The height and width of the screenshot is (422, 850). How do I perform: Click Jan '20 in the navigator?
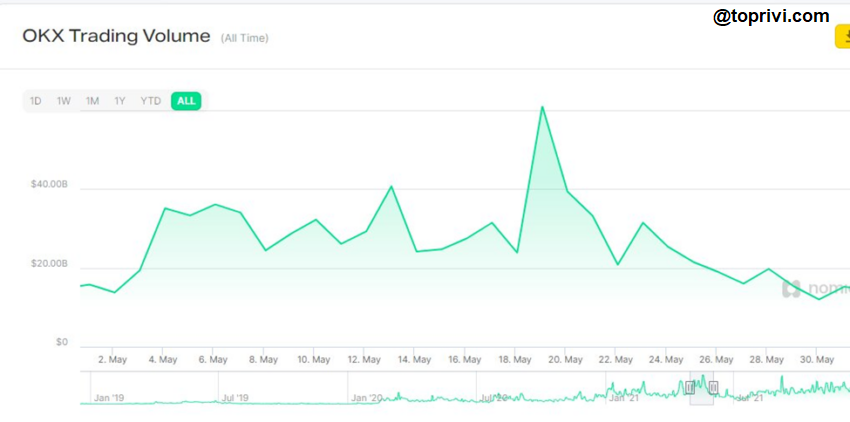pos(366,398)
